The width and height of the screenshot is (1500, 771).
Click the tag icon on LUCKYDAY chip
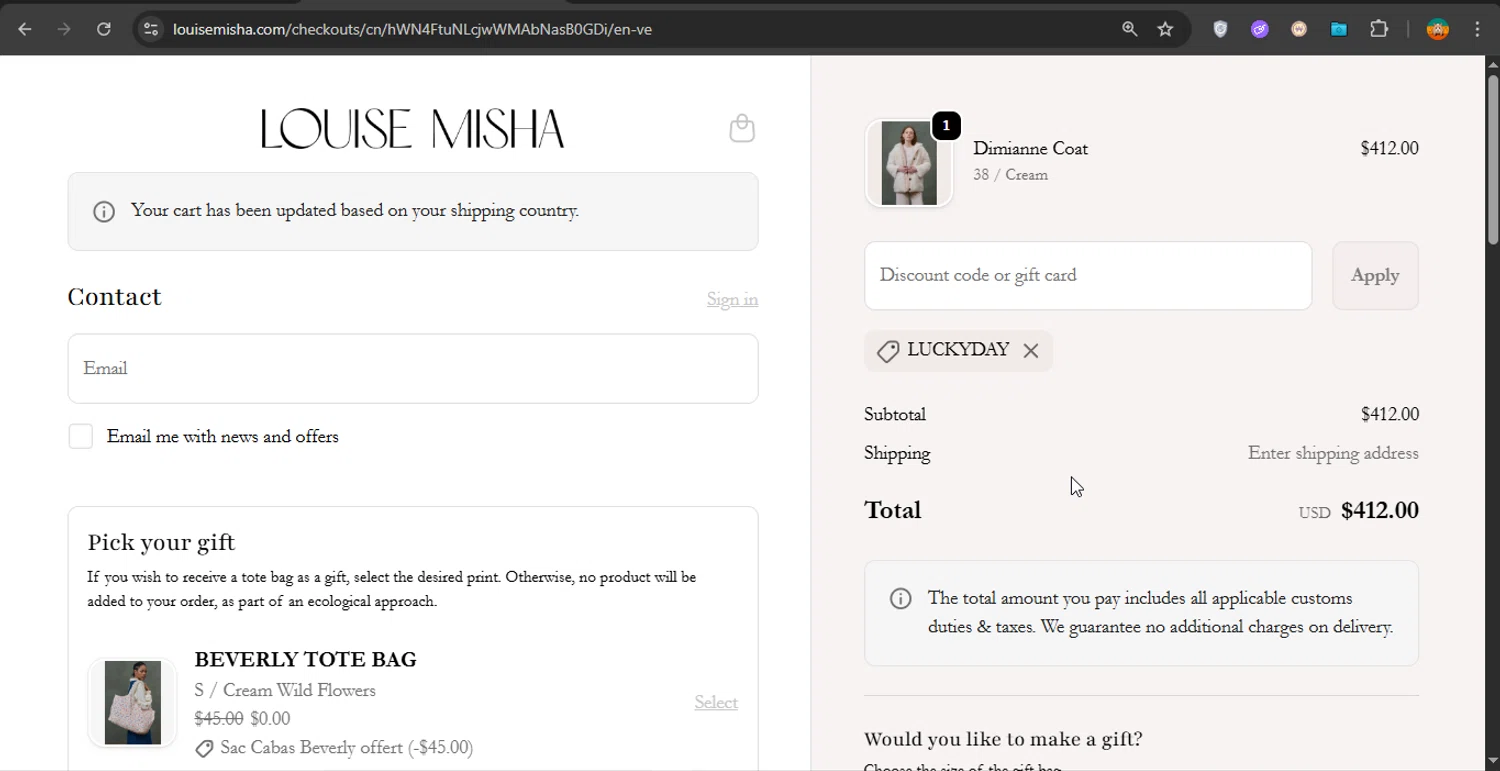[x=888, y=351]
